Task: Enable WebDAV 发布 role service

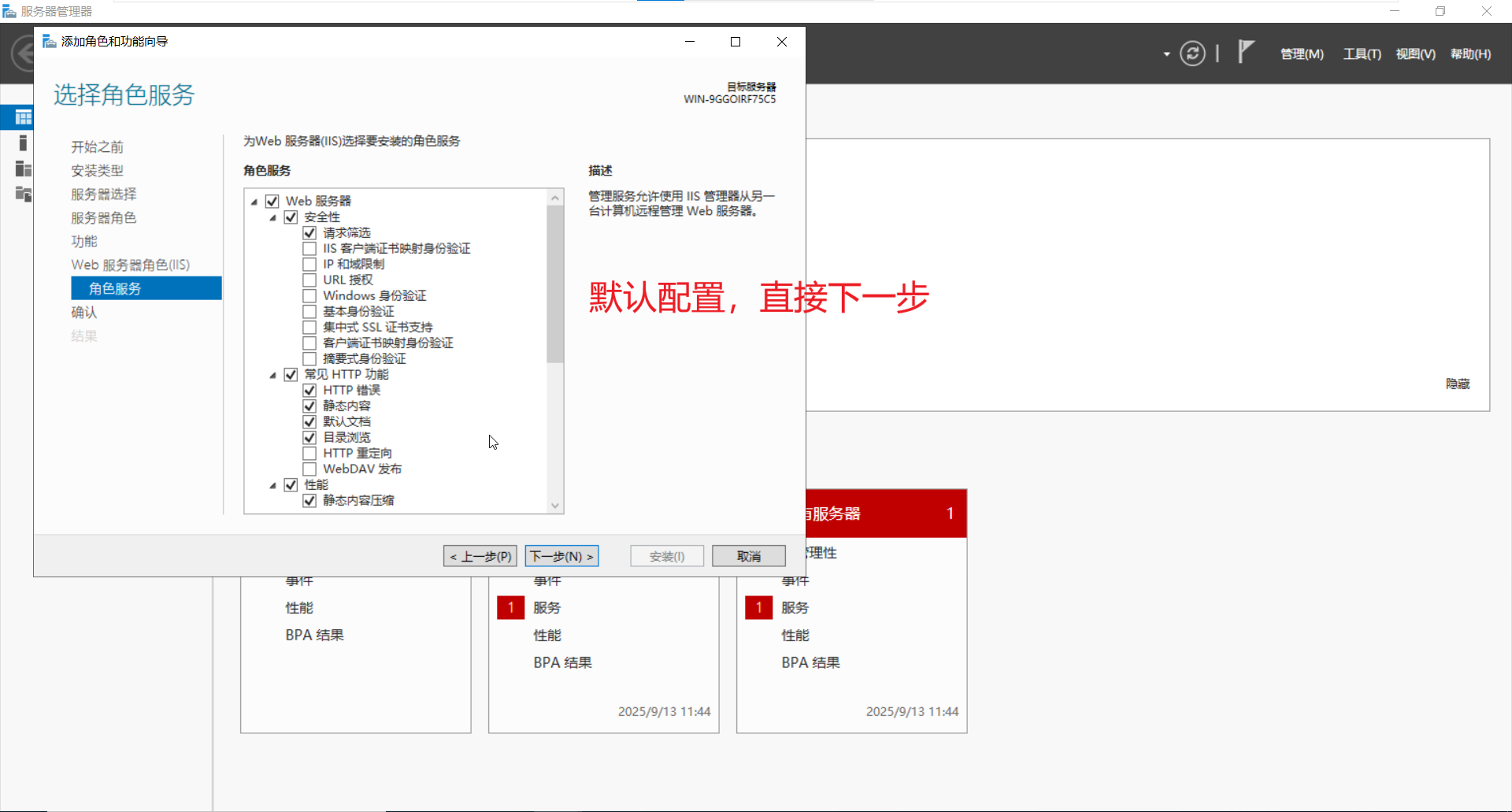Action: 309,469
